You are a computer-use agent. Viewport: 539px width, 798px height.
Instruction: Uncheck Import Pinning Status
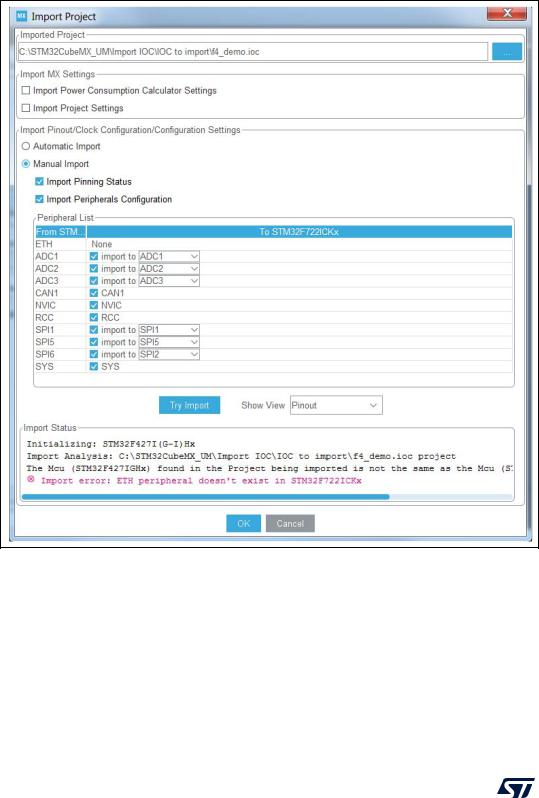(39, 182)
